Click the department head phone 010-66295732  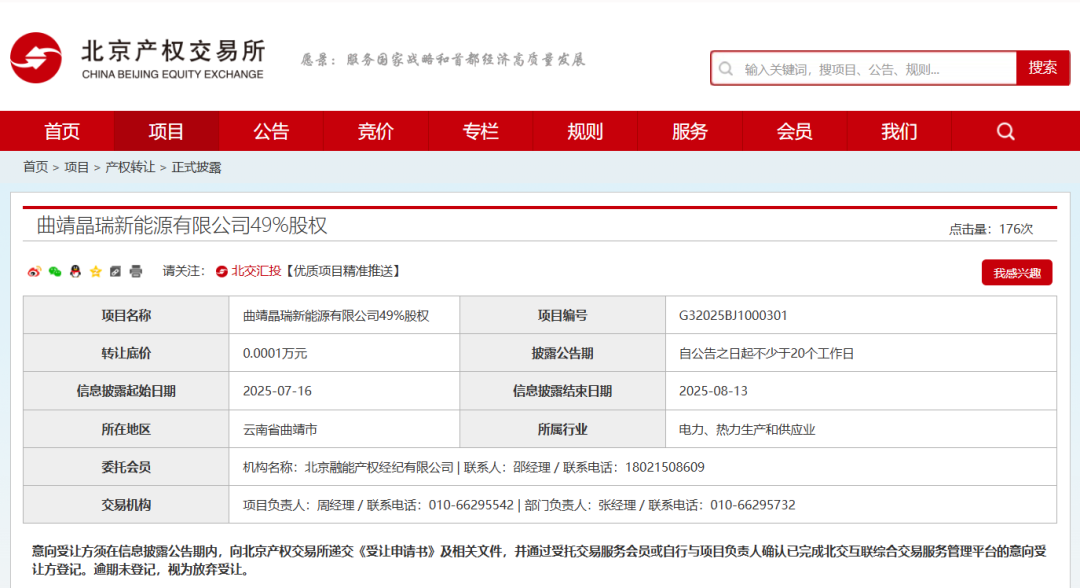pyautogui.click(x=753, y=505)
